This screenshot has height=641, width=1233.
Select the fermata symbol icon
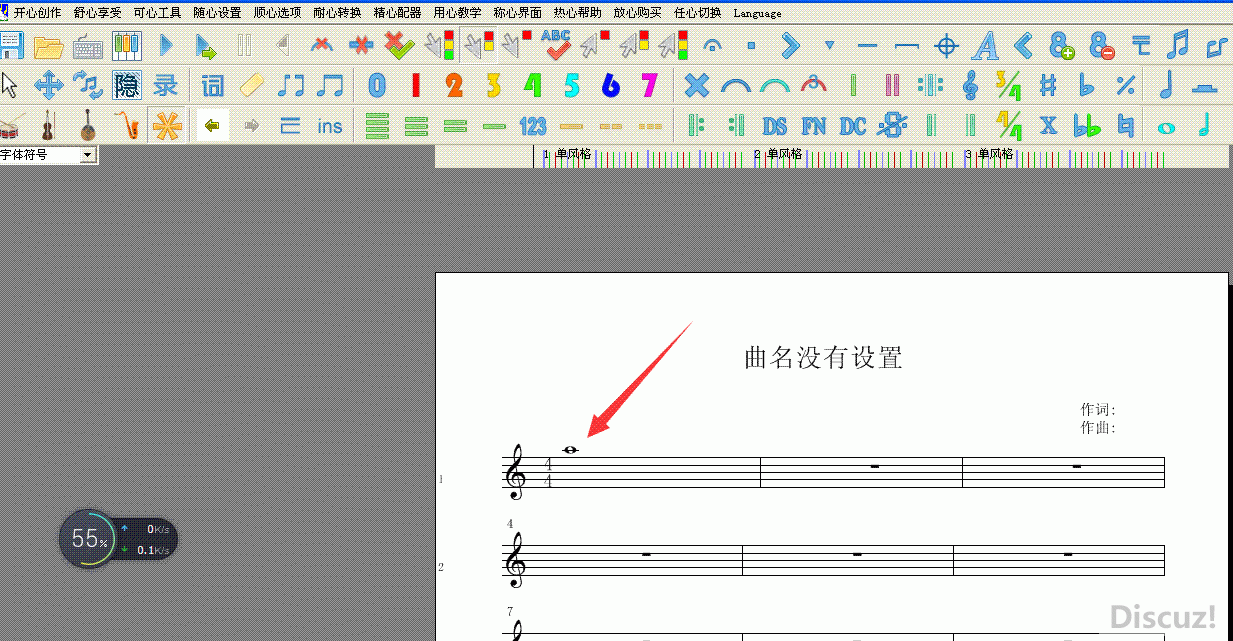(713, 46)
